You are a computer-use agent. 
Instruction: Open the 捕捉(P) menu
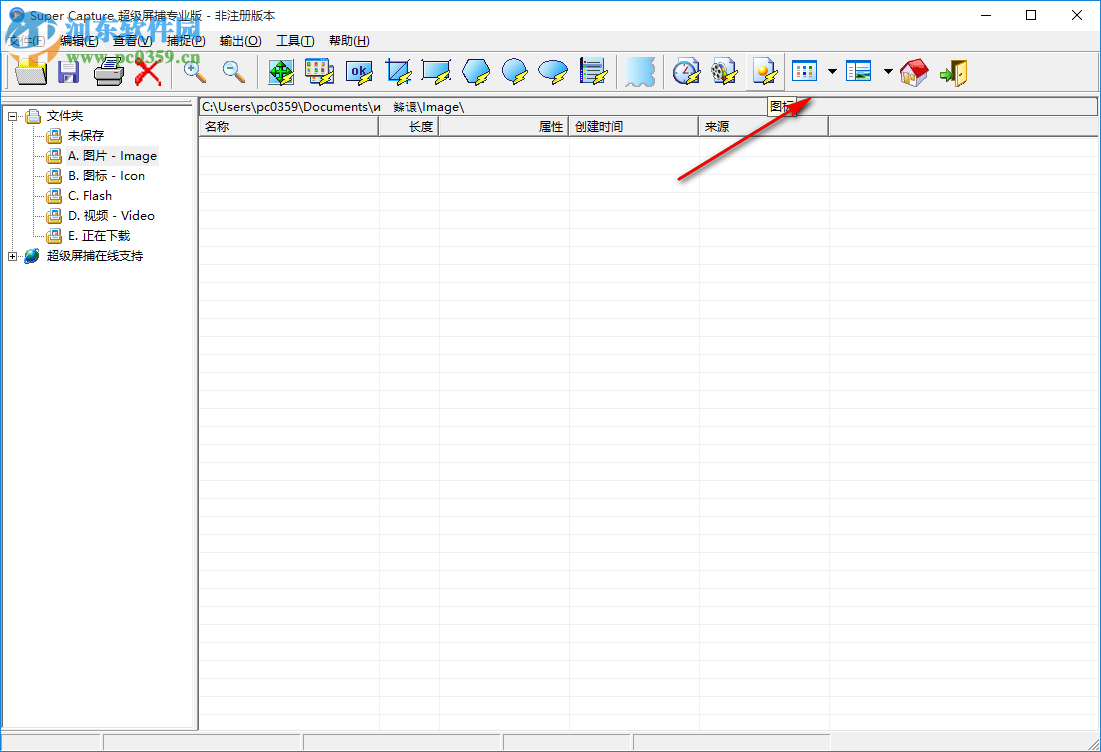(x=186, y=41)
